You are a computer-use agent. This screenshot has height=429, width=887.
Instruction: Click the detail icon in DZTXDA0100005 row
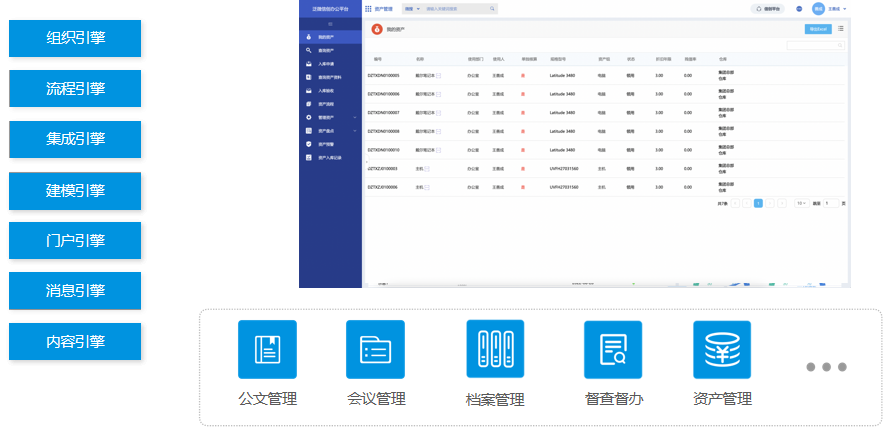pyautogui.click(x=438, y=75)
